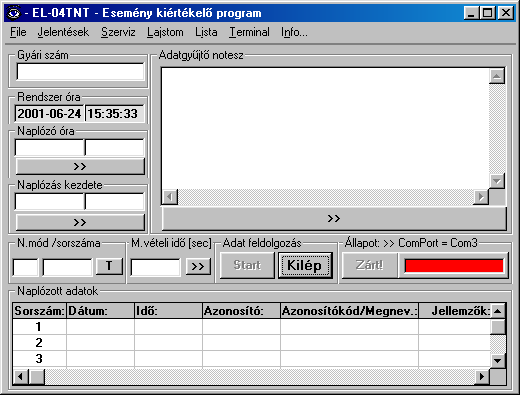Click the table scroll up arrow
The width and height of the screenshot is (520, 395).
(498, 311)
